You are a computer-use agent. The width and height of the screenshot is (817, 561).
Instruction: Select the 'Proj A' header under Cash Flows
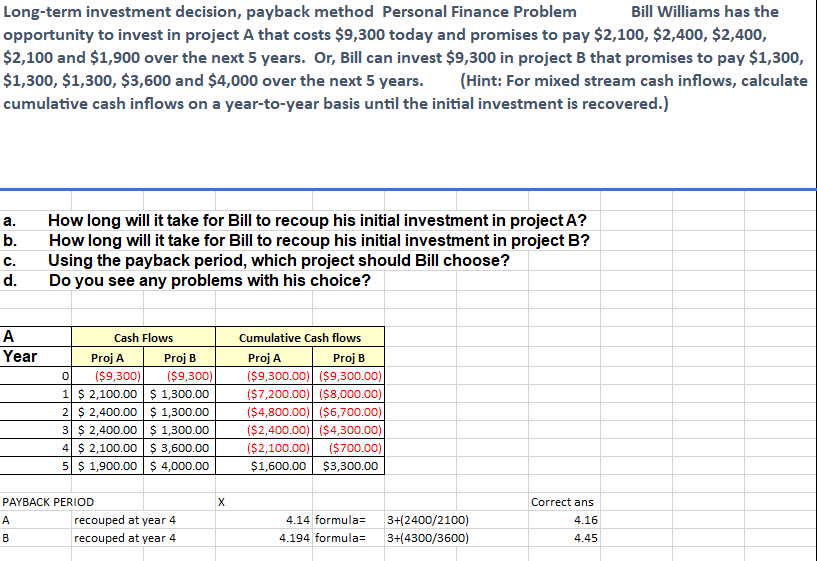tap(107, 358)
